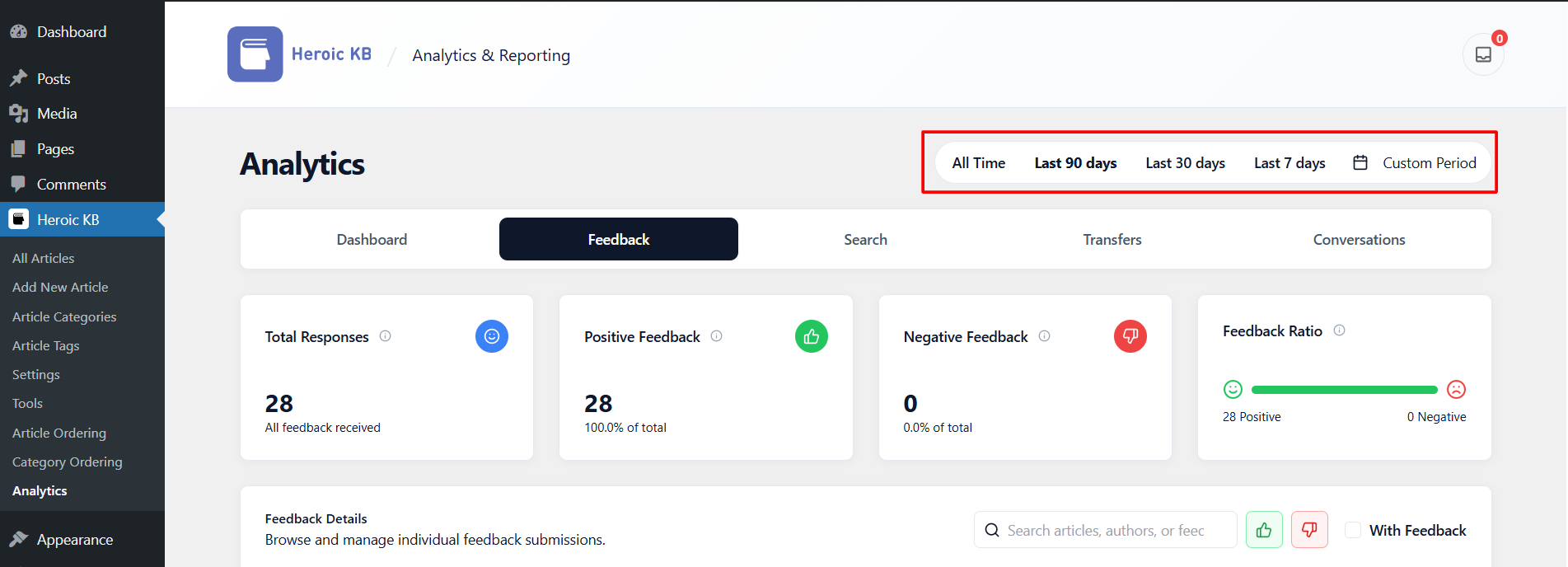Click the blue smiley Total Responses icon
This screenshot has width=1568, height=567.
coord(492,336)
